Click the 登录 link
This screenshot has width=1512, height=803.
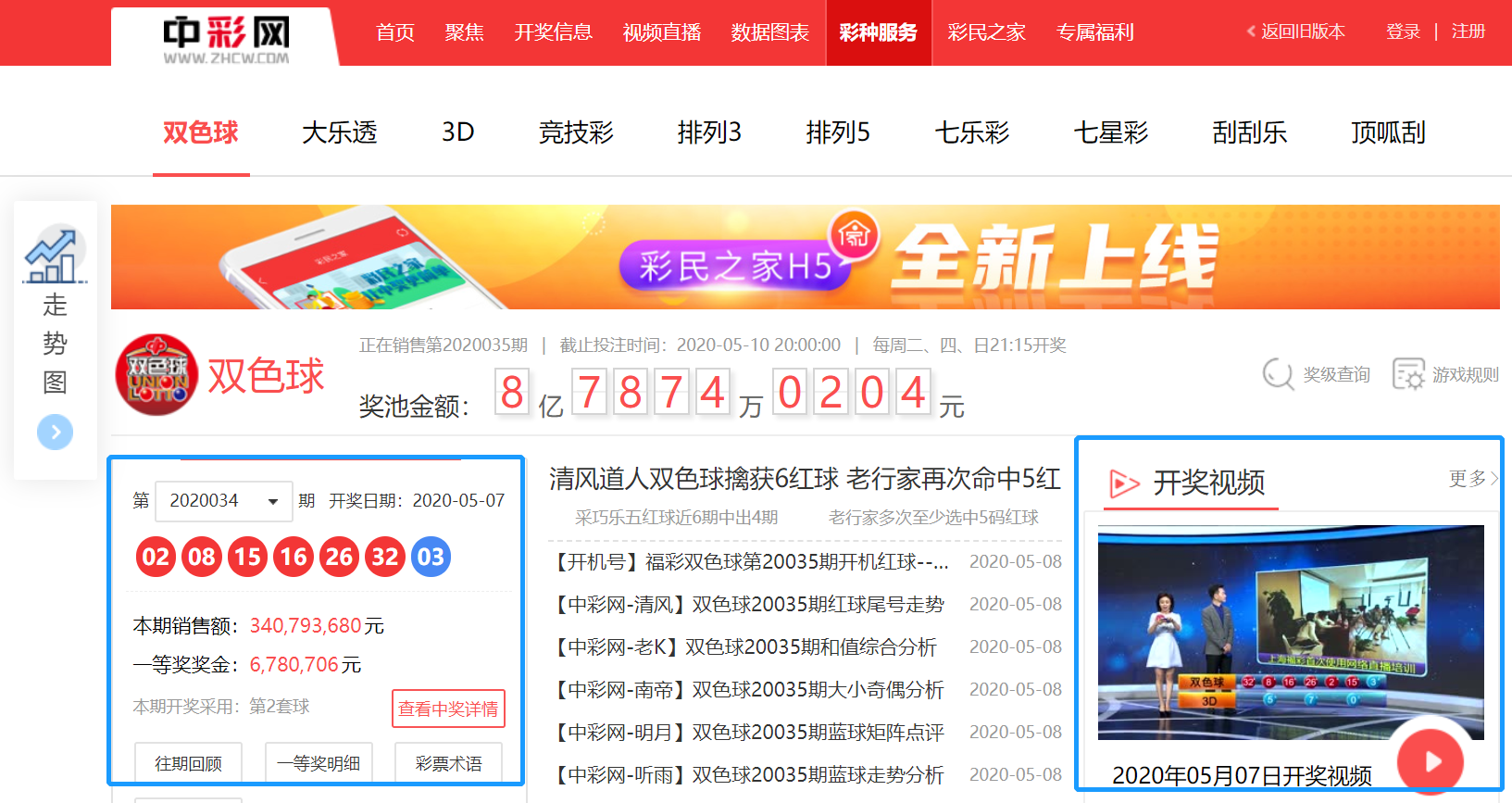pyautogui.click(x=1402, y=31)
